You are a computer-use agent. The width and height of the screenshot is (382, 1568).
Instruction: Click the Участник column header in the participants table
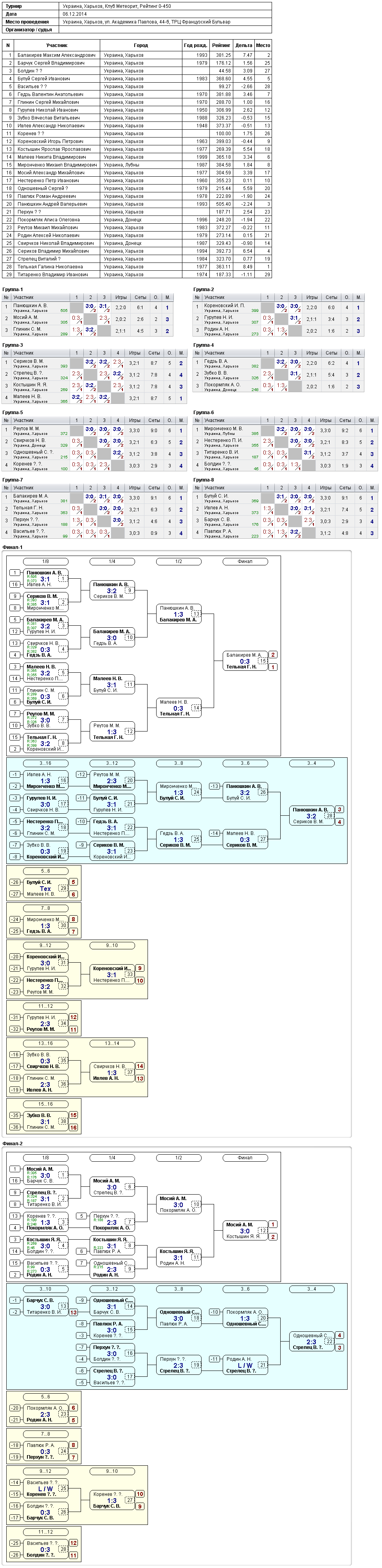[57, 45]
